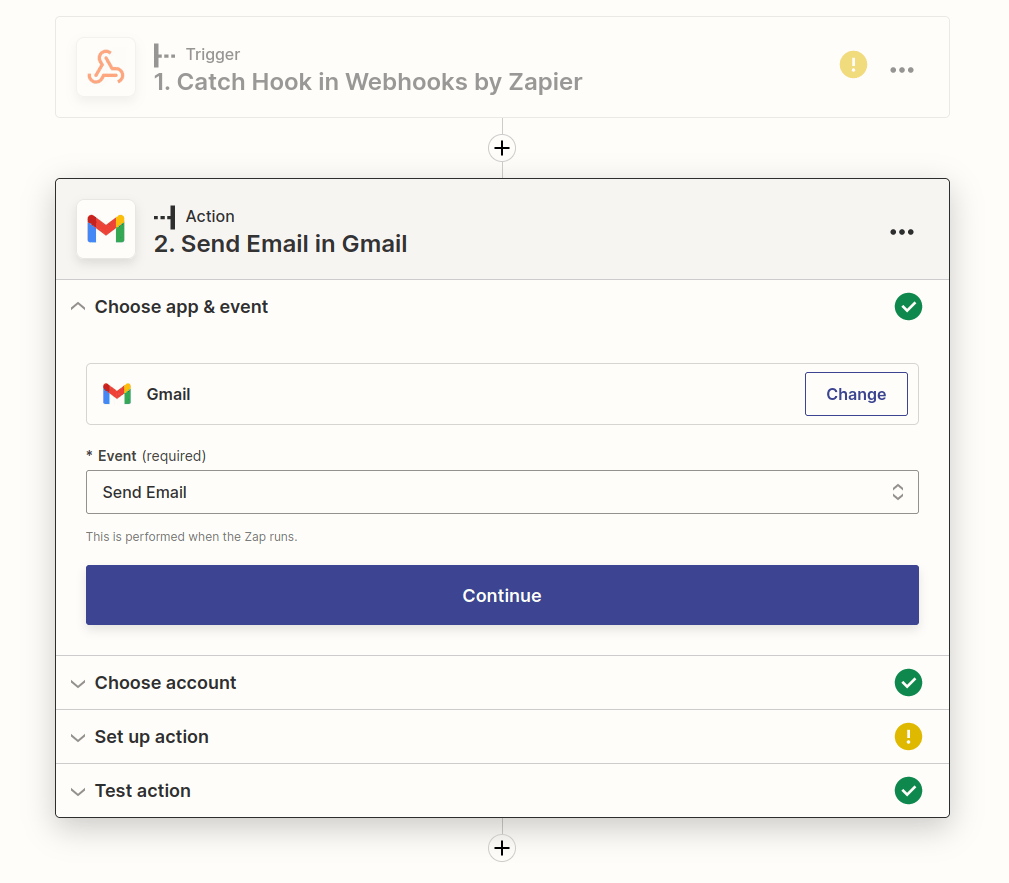Open the three-dot menu on the Gmail action
1009x883 pixels.
(x=902, y=232)
